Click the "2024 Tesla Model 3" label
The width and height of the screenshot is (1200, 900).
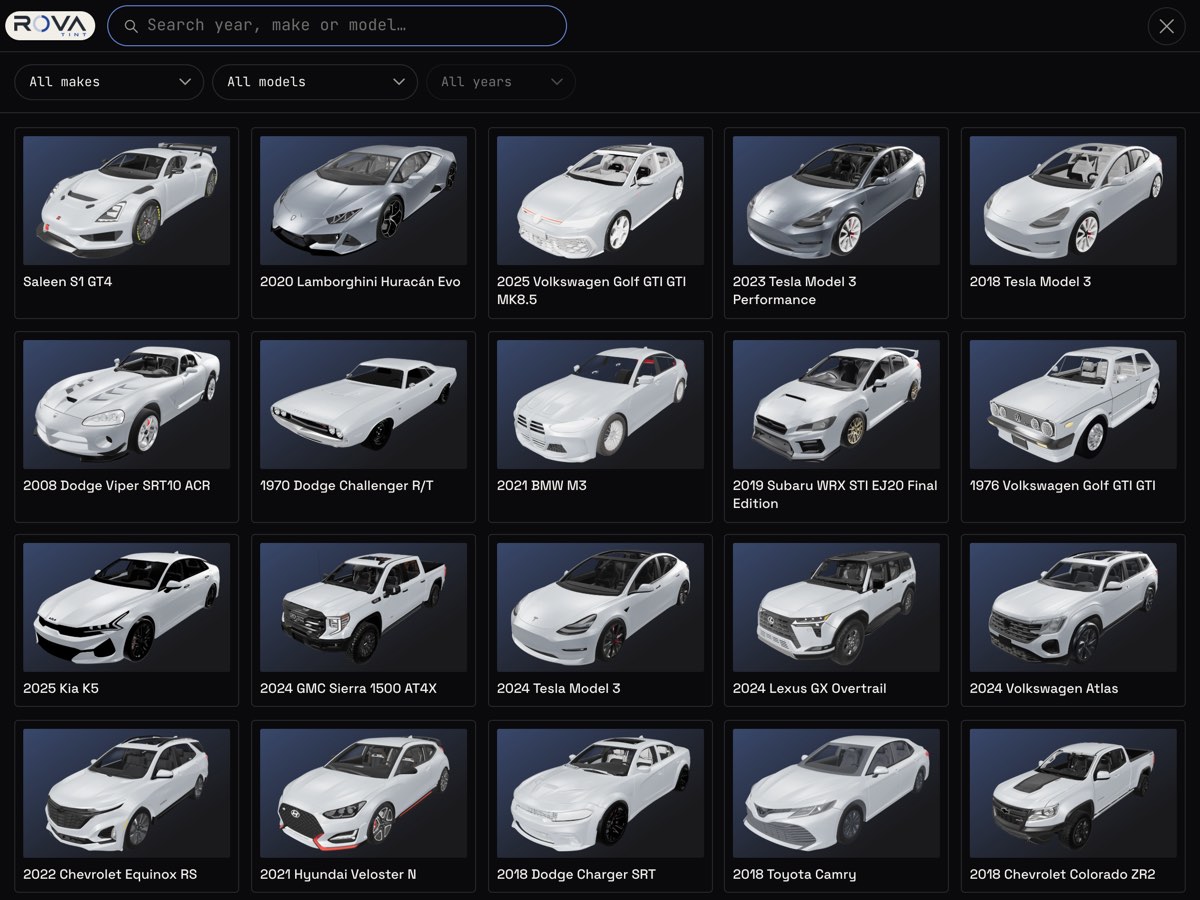click(x=559, y=689)
